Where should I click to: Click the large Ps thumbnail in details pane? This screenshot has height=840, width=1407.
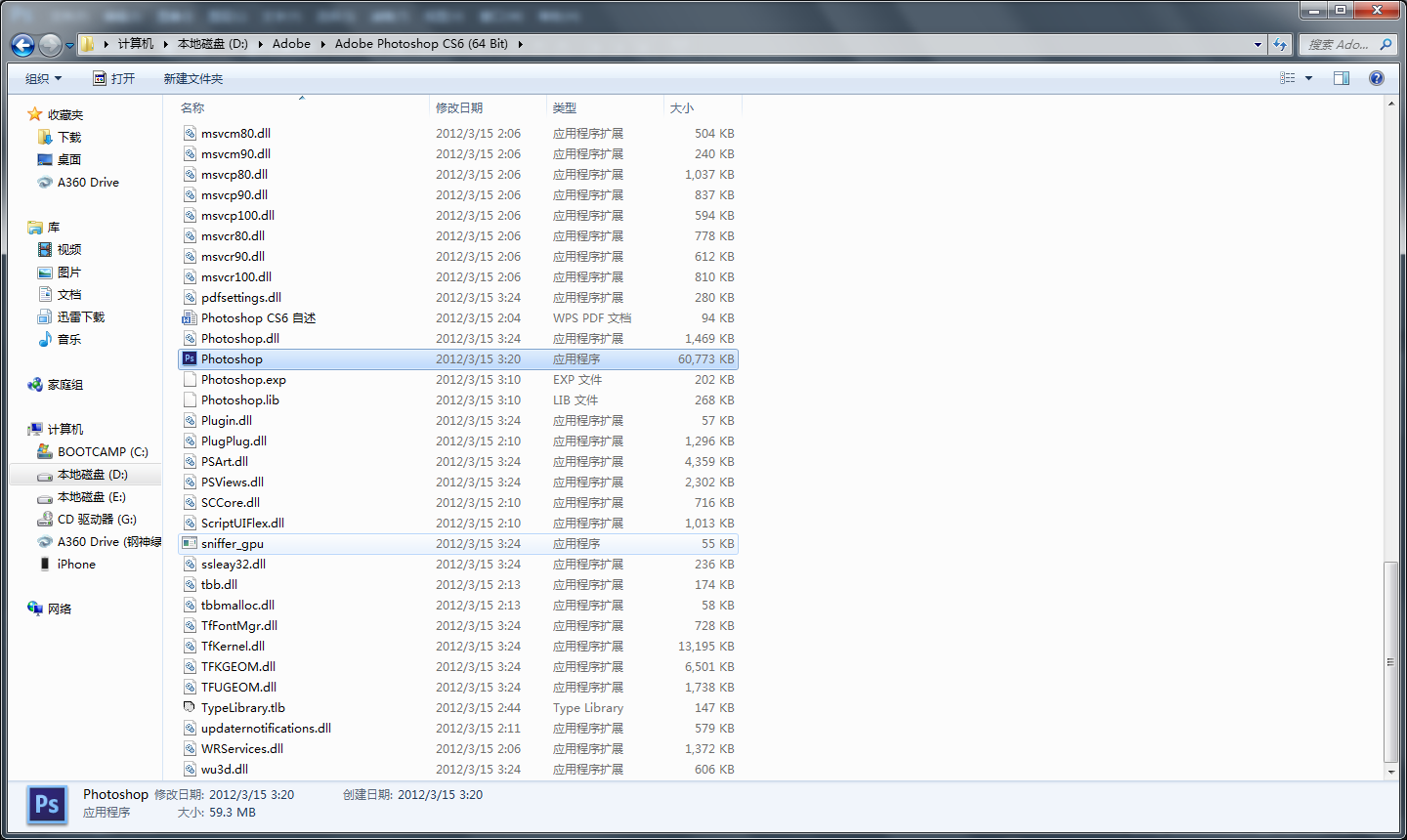47,805
